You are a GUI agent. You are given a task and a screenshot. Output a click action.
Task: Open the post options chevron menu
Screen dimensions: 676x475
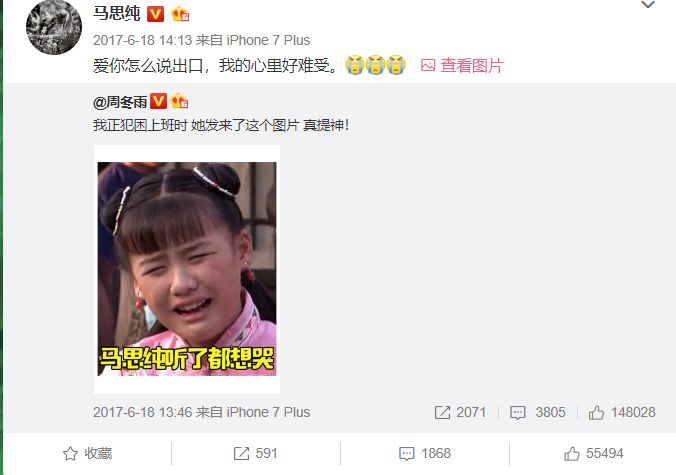[x=648, y=5]
